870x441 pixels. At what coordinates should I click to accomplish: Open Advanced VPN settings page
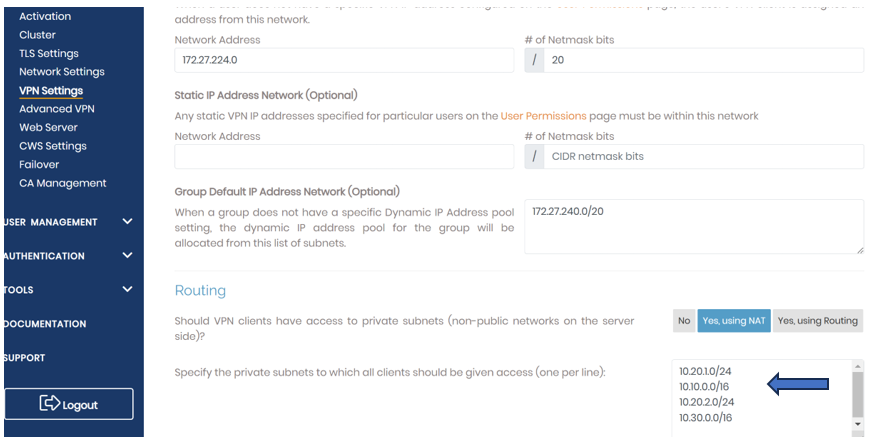(x=57, y=109)
